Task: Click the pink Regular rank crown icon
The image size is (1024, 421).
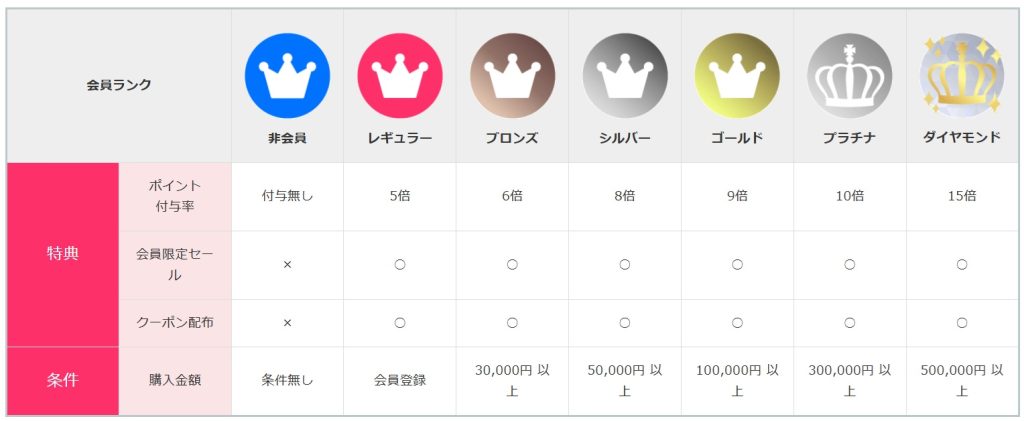Action: point(400,76)
